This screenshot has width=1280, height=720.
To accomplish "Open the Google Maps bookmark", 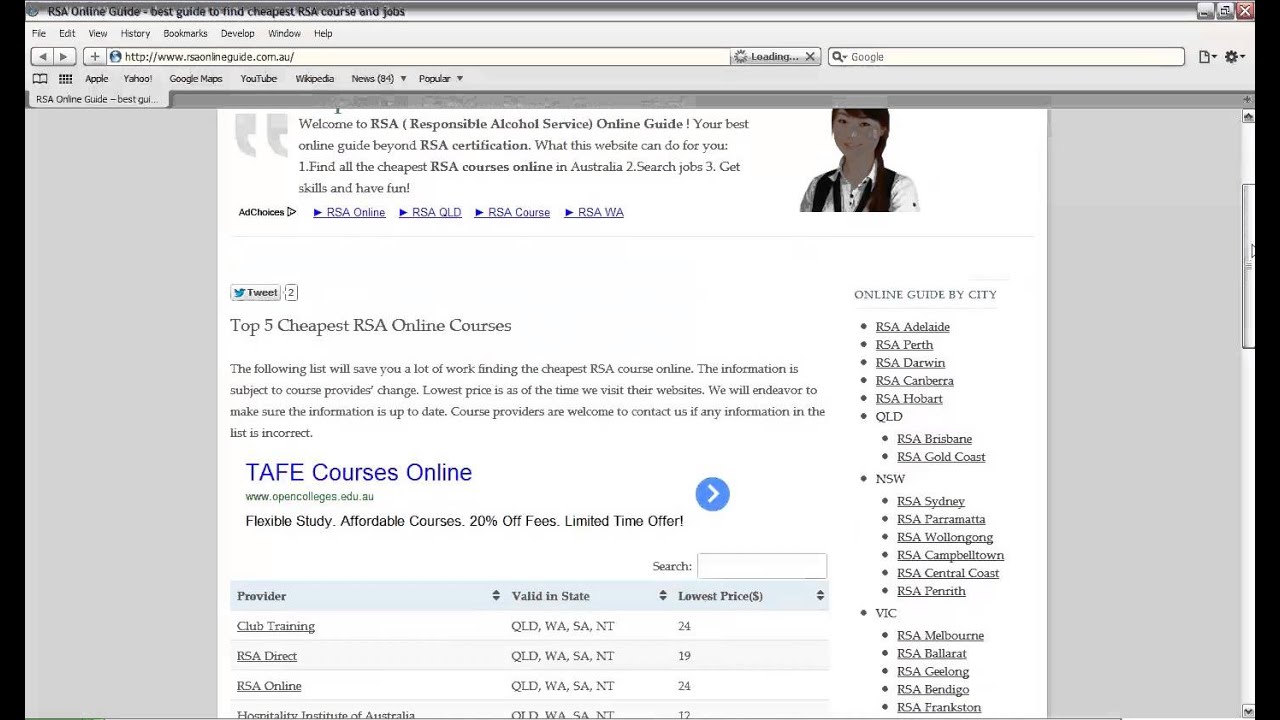I will pos(196,78).
